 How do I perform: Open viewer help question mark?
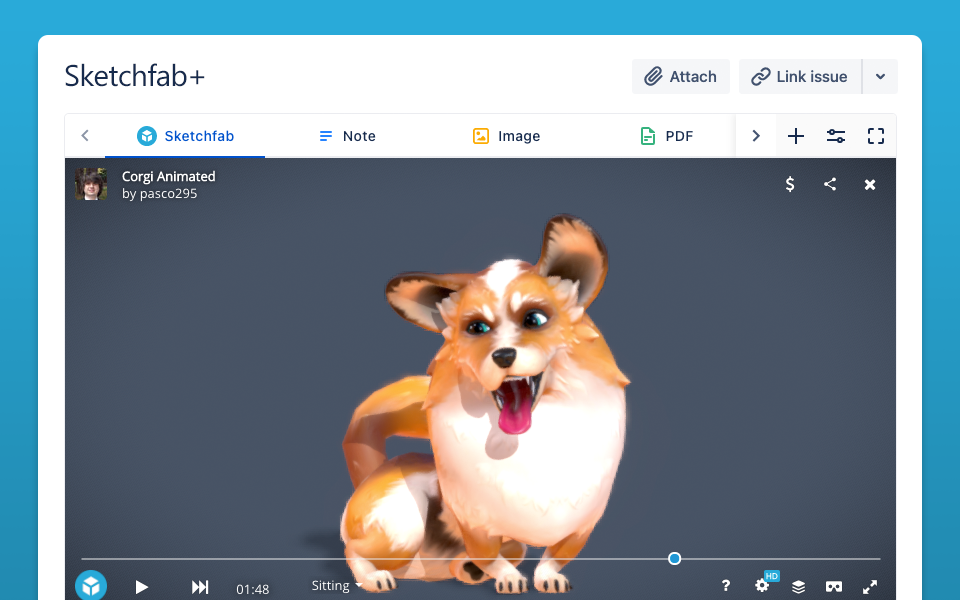[726, 586]
